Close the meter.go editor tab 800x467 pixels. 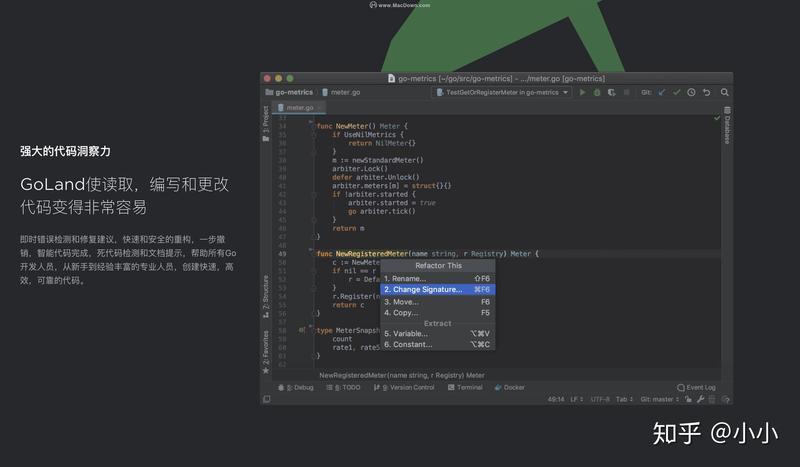tap(320, 108)
